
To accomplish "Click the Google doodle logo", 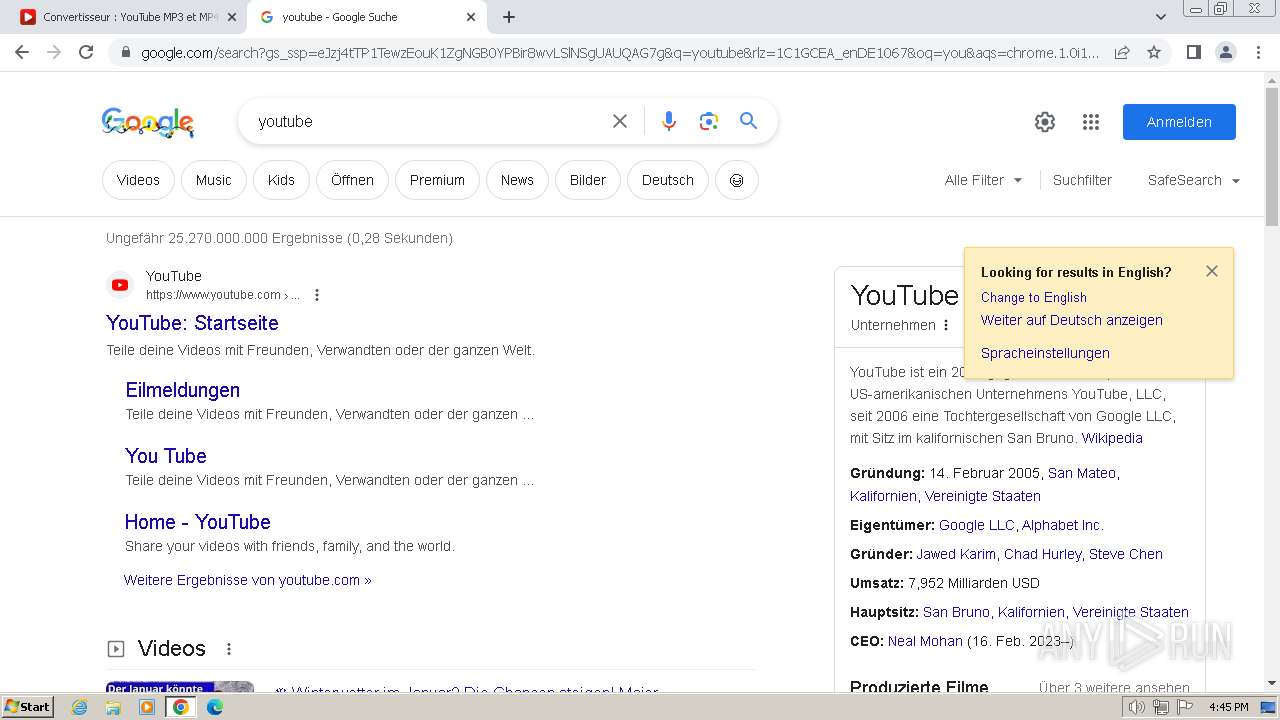I will click(x=148, y=122).
